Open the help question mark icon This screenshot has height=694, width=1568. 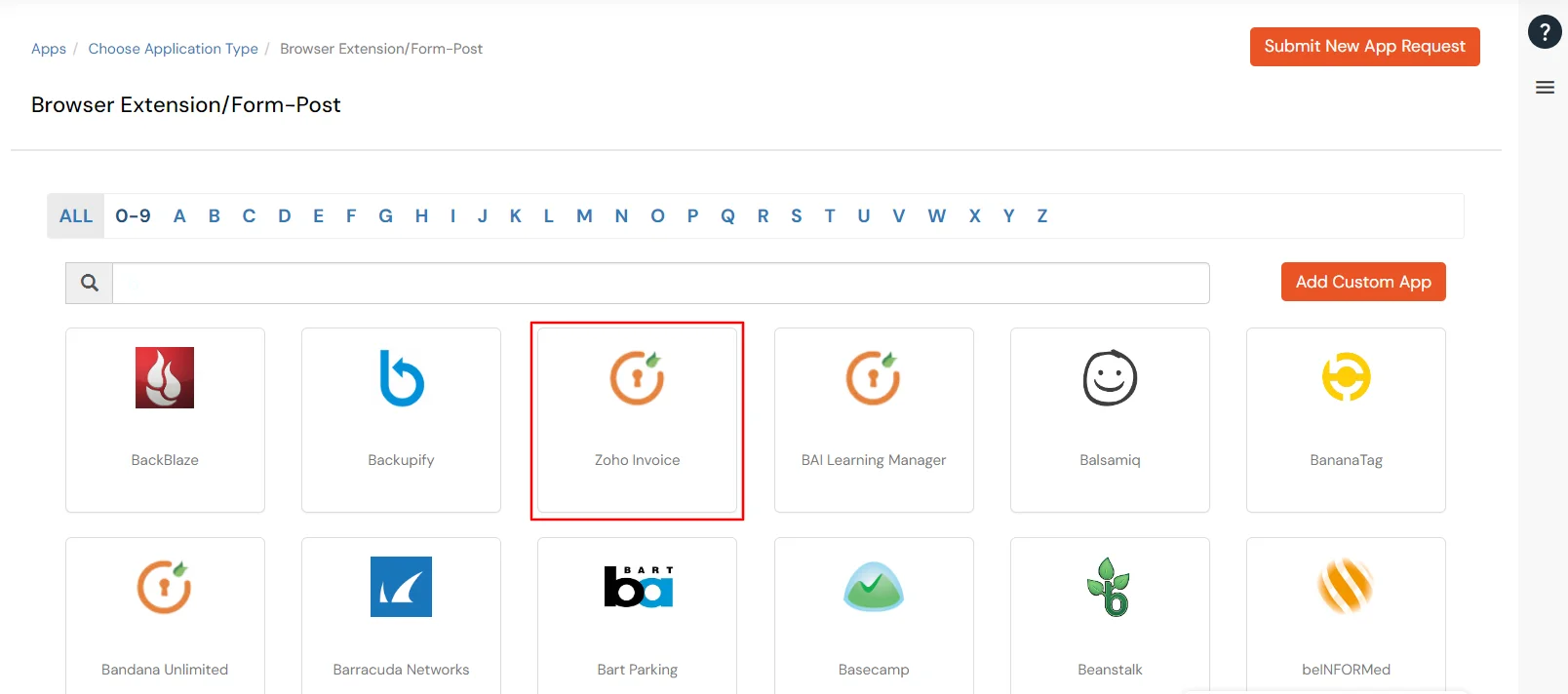click(1545, 32)
